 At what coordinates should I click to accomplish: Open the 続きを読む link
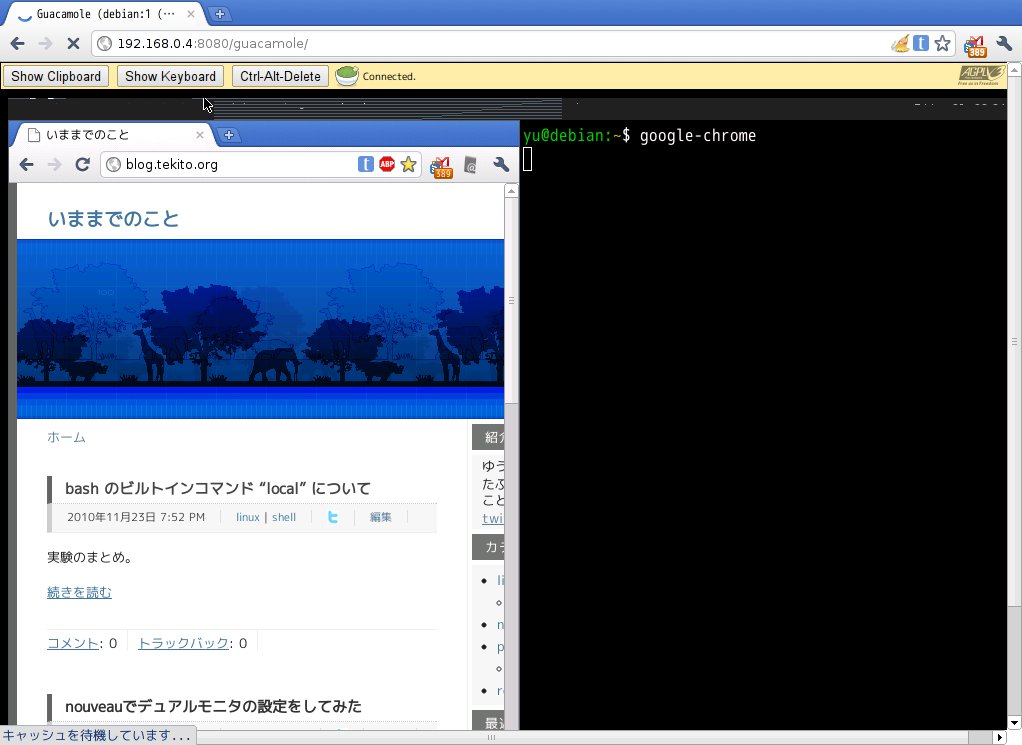[80, 592]
